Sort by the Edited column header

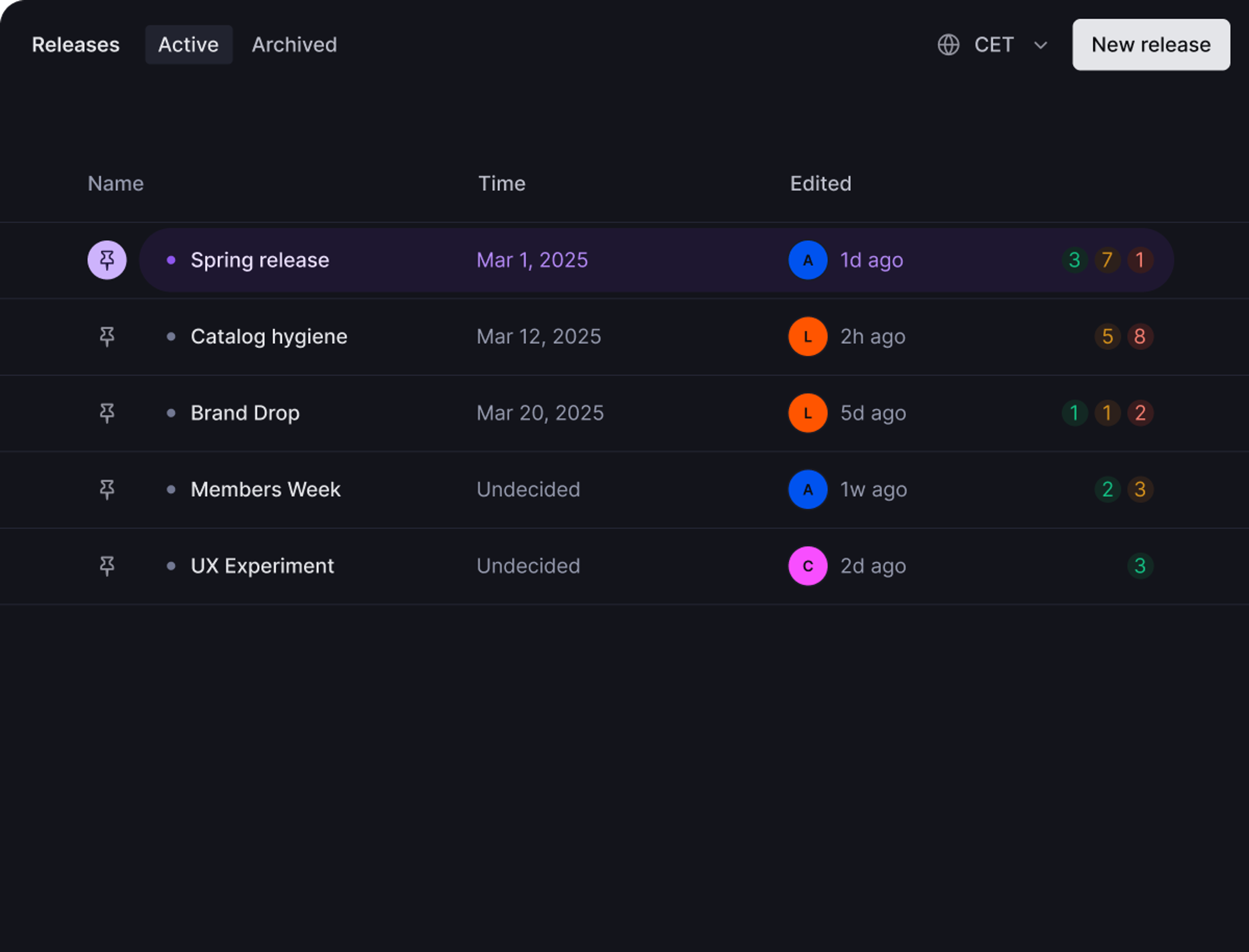coord(820,184)
